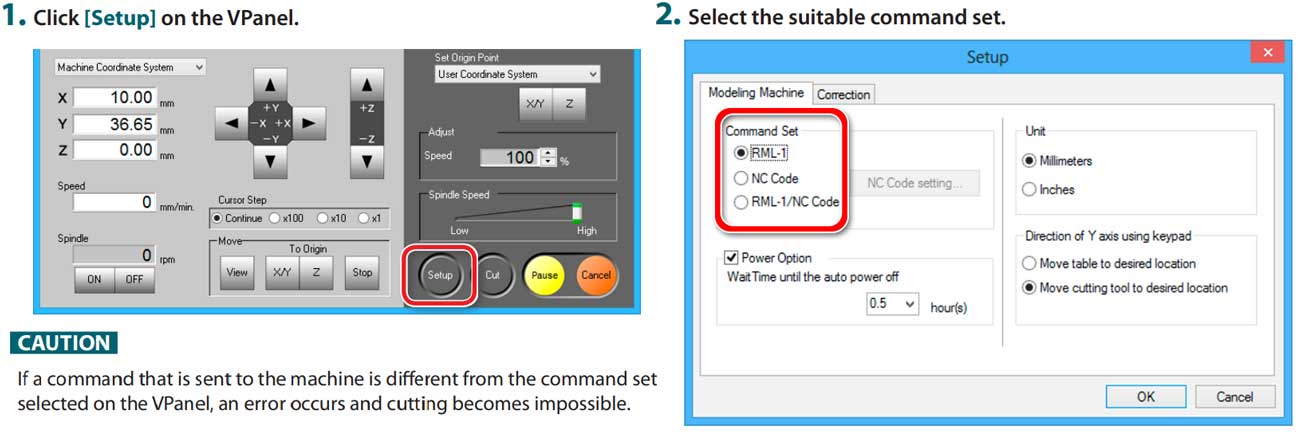The image size is (1300, 432).
Task: Switch to the Modeling Machine tab
Action: pyautogui.click(x=756, y=93)
